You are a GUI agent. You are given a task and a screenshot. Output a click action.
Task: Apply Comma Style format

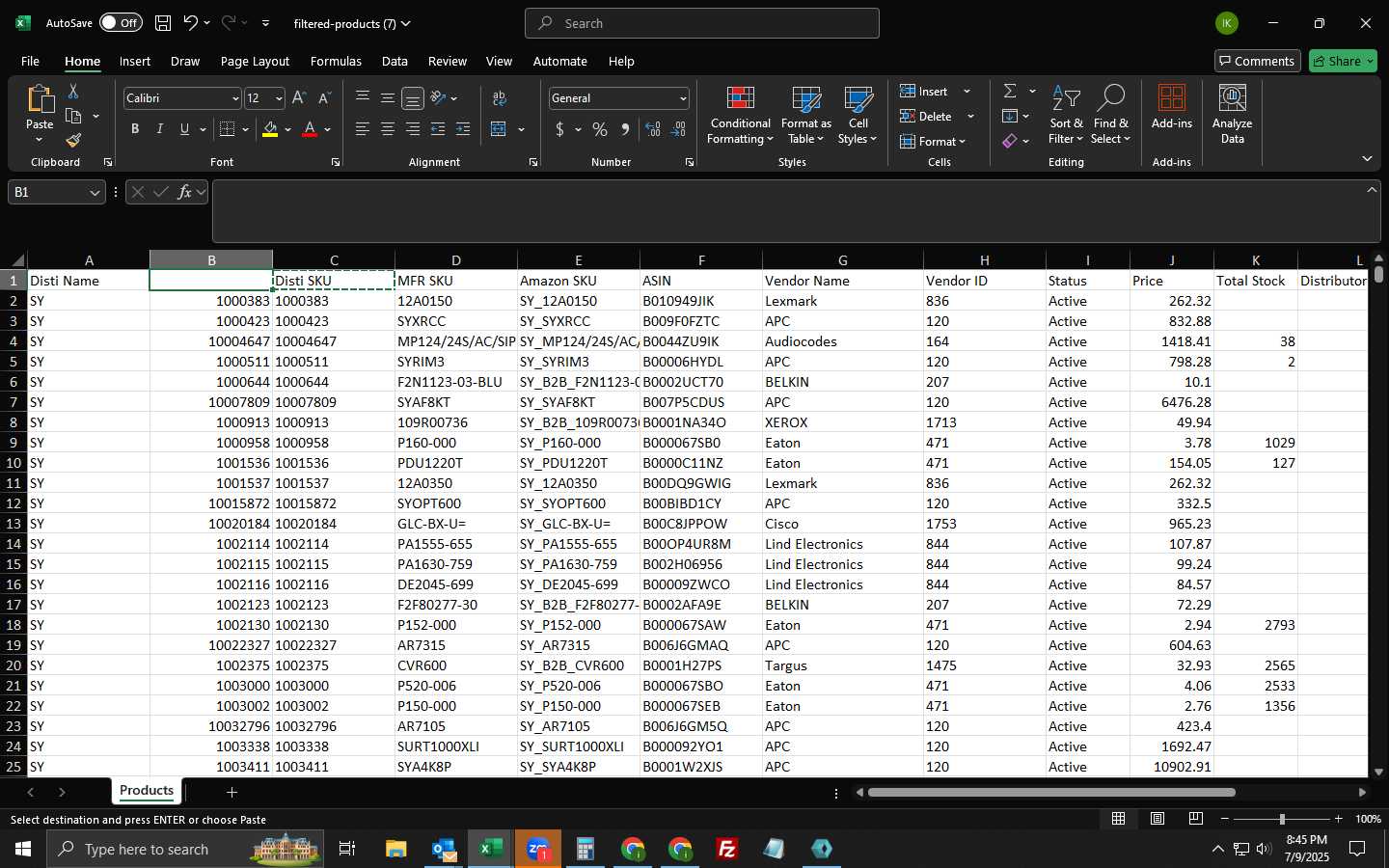[625, 129]
